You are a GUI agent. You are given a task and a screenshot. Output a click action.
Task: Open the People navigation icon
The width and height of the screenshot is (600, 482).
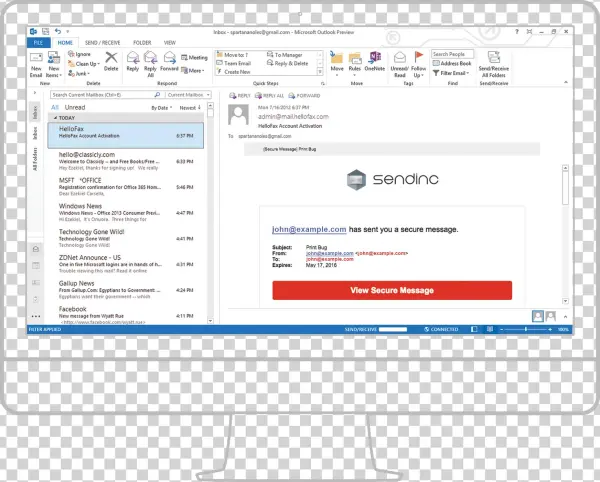[36, 282]
